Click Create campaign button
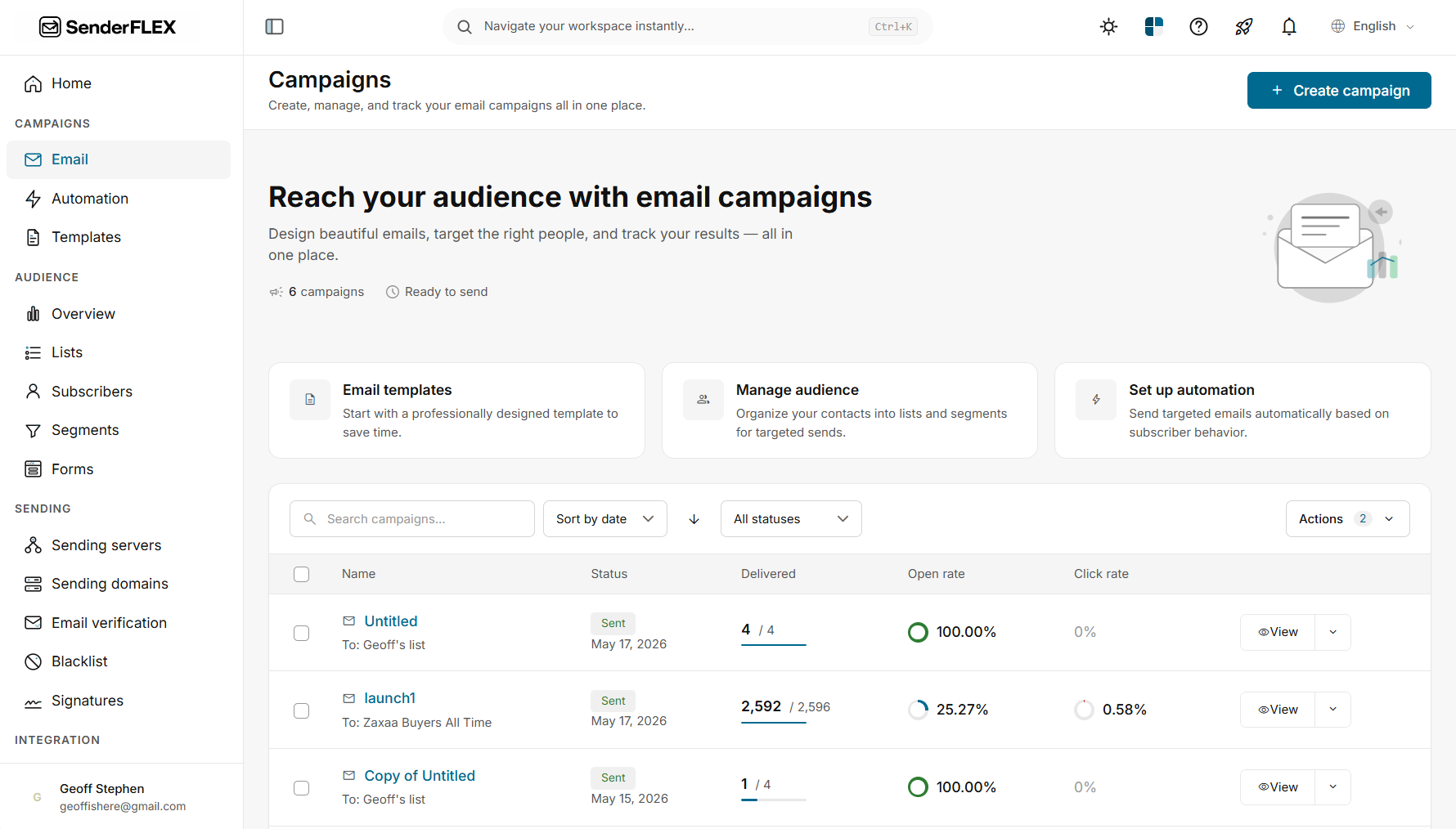Image resolution: width=1456 pixels, height=829 pixels. [1339, 91]
